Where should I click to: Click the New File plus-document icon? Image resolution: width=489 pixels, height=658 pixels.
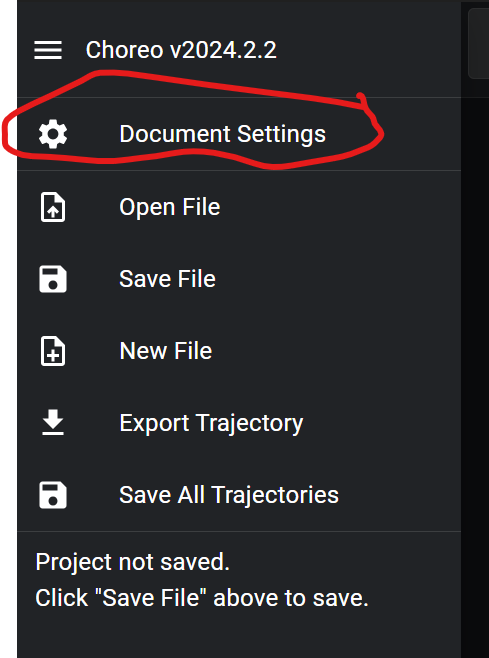pos(52,351)
